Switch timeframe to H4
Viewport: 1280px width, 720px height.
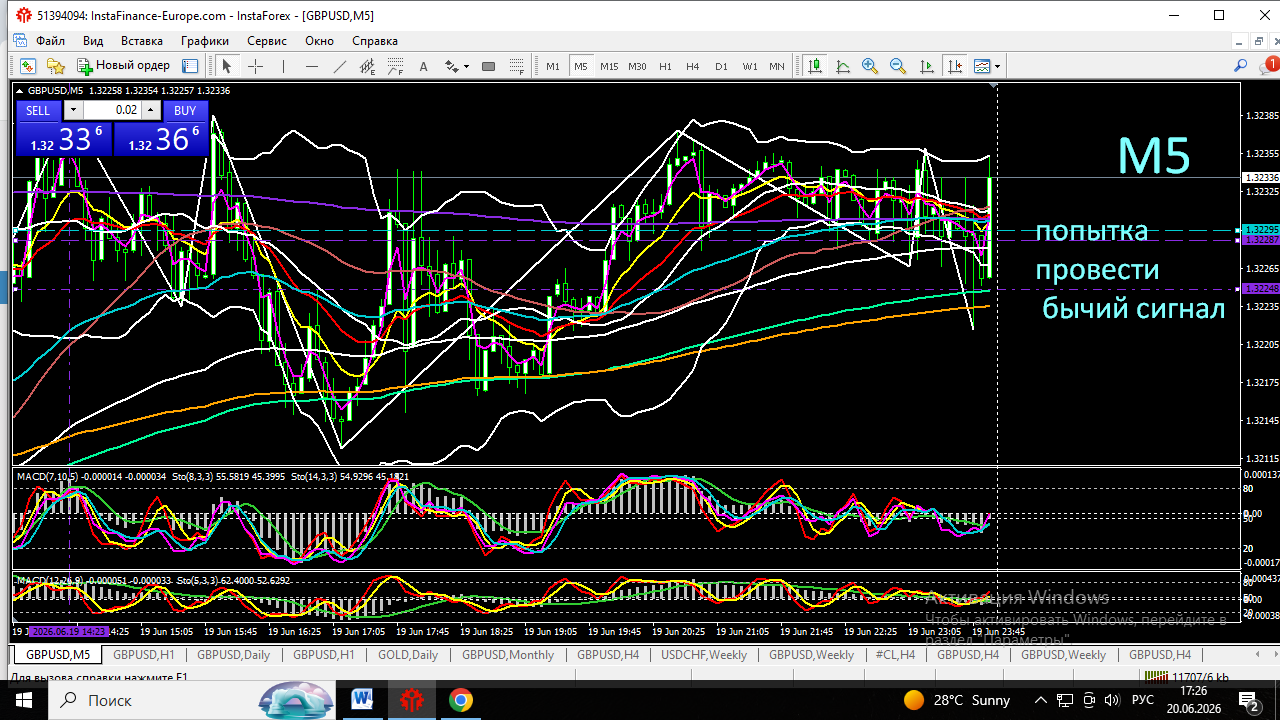coord(692,66)
